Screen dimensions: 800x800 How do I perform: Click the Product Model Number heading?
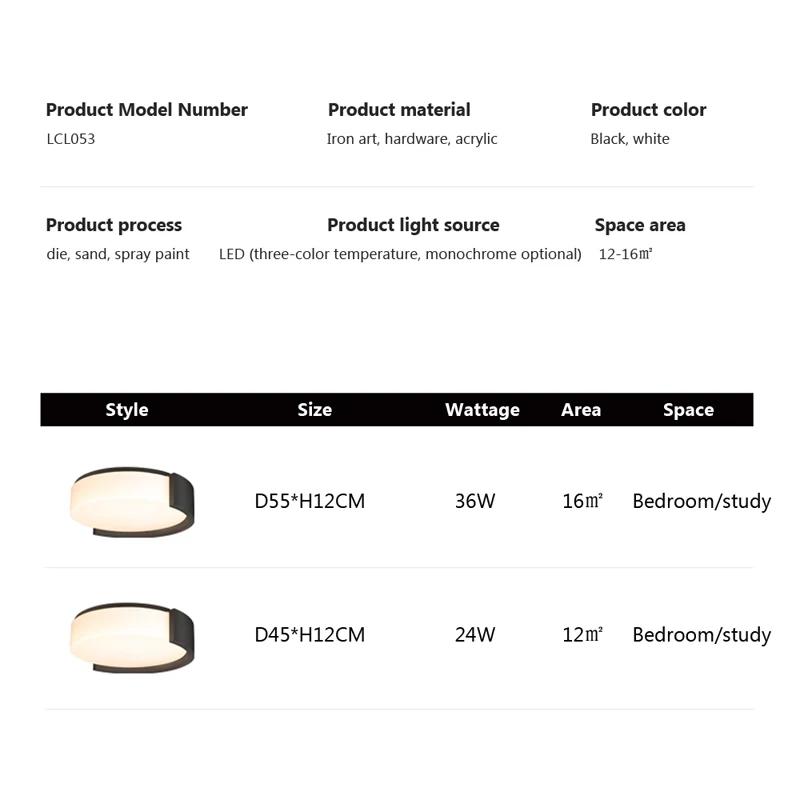[x=147, y=110]
